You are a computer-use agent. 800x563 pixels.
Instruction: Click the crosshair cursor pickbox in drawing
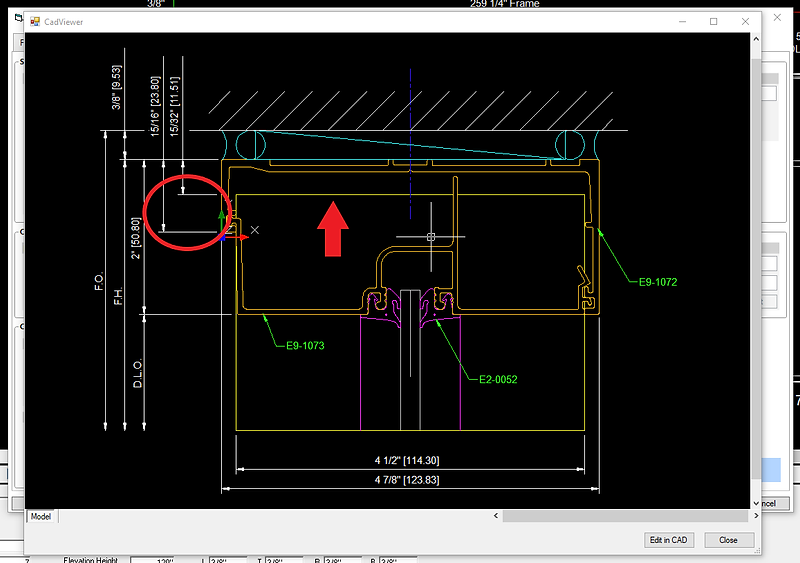[x=431, y=237]
